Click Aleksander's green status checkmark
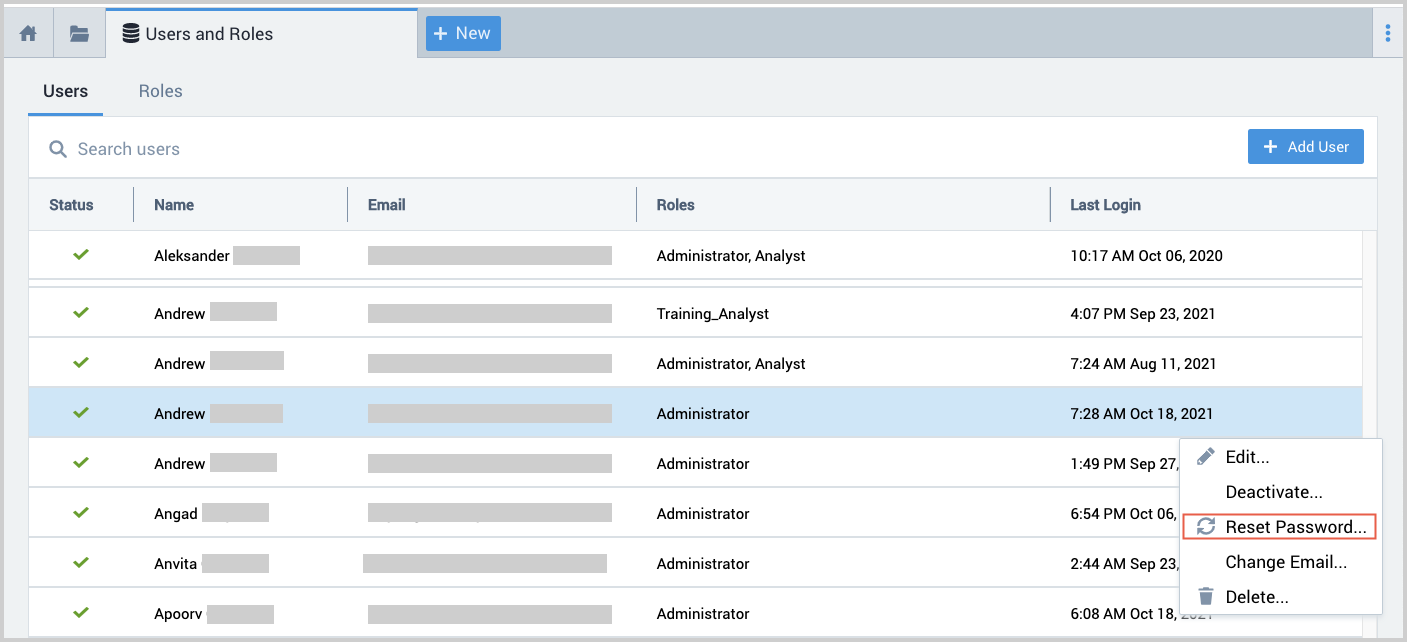 pos(81,255)
